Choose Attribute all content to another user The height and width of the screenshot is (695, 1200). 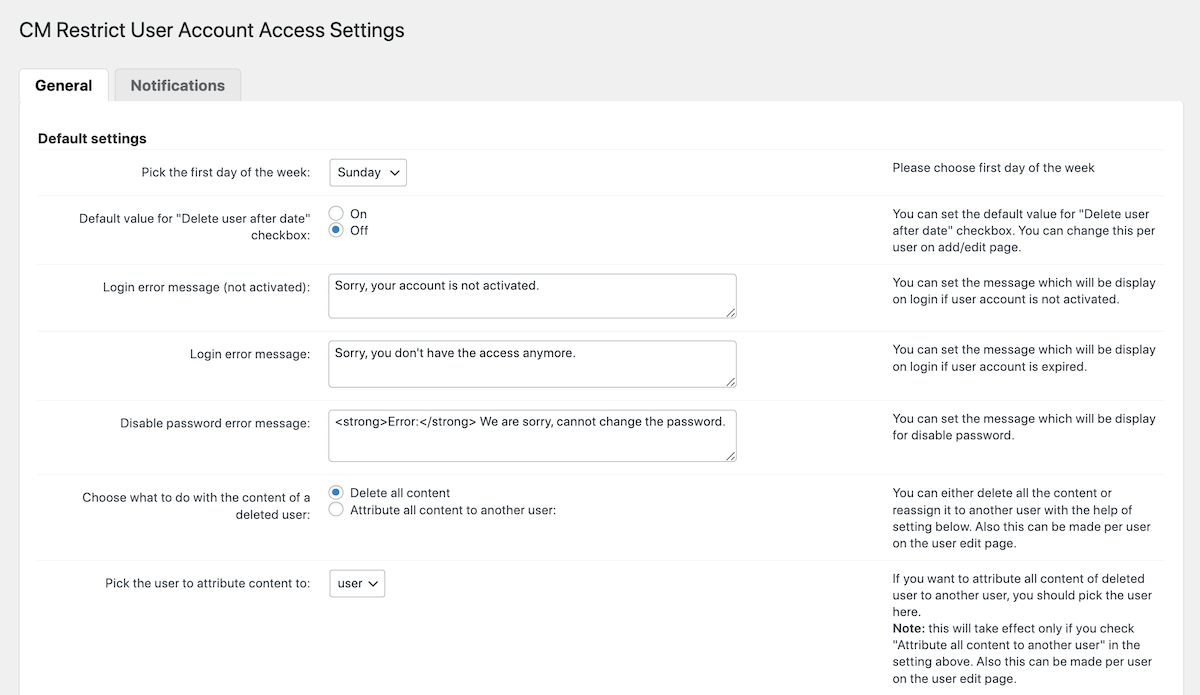point(337,510)
